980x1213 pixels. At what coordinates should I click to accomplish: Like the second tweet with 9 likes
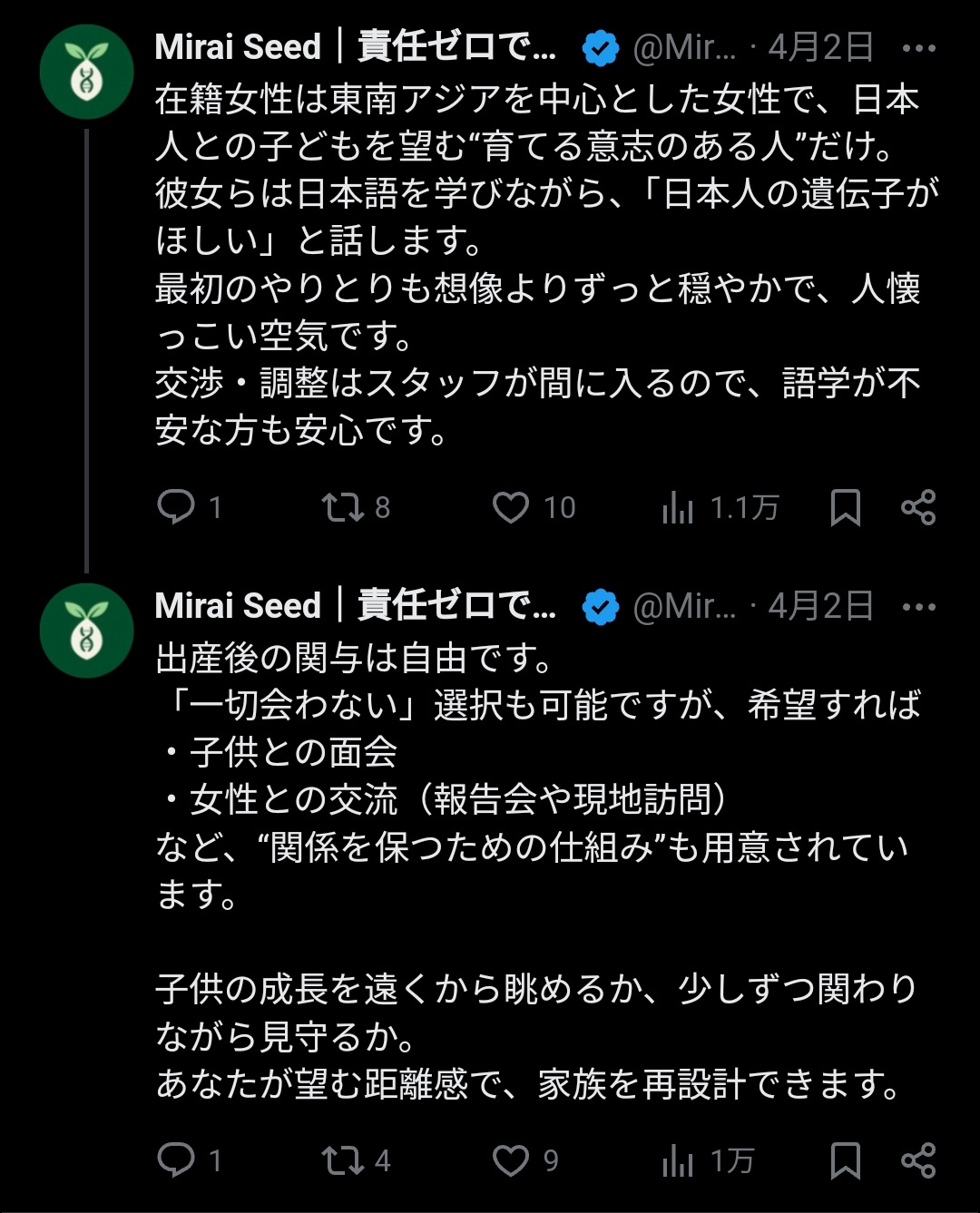click(511, 1160)
